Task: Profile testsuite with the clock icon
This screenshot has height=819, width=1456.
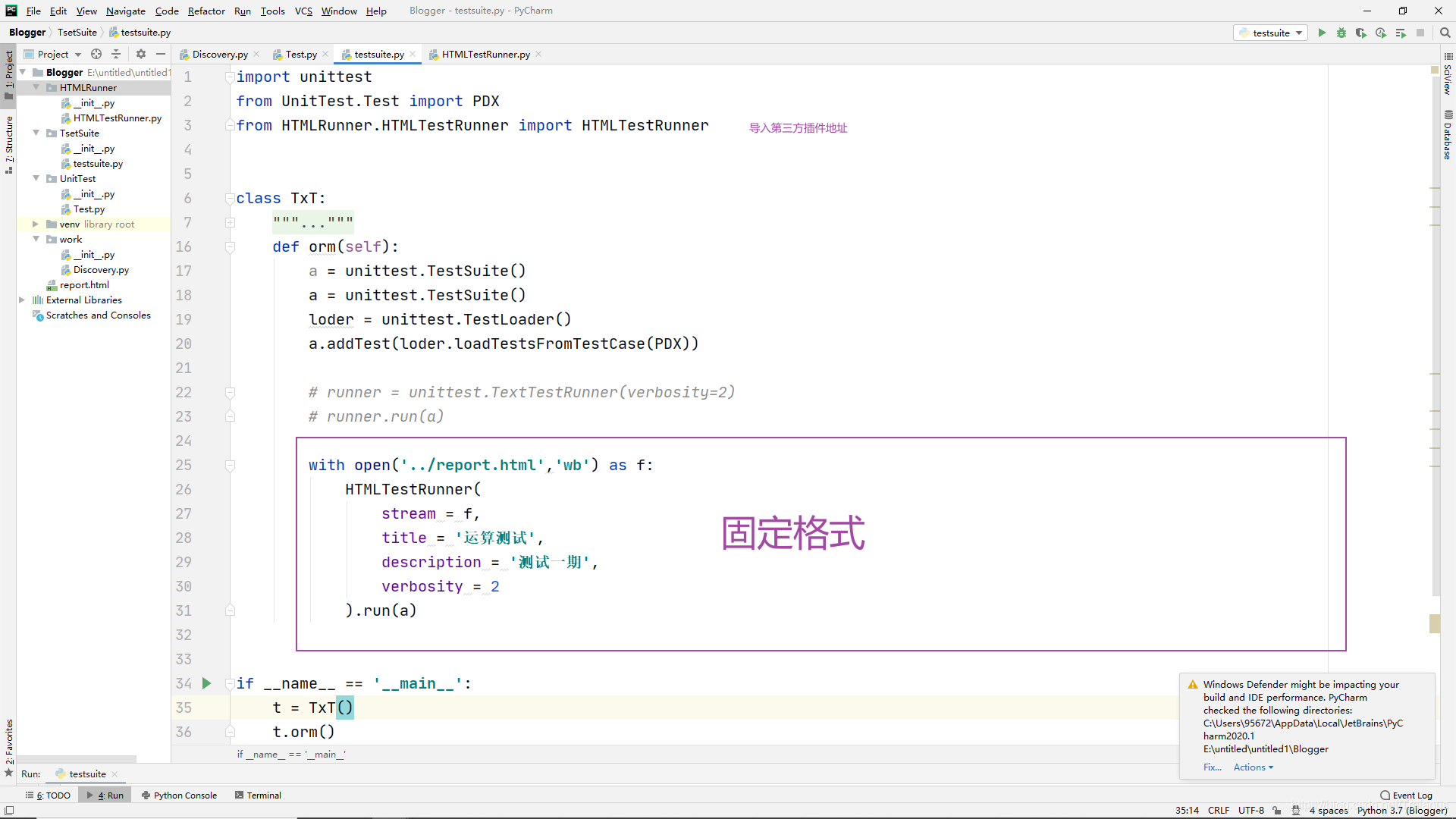Action: click(x=1381, y=33)
